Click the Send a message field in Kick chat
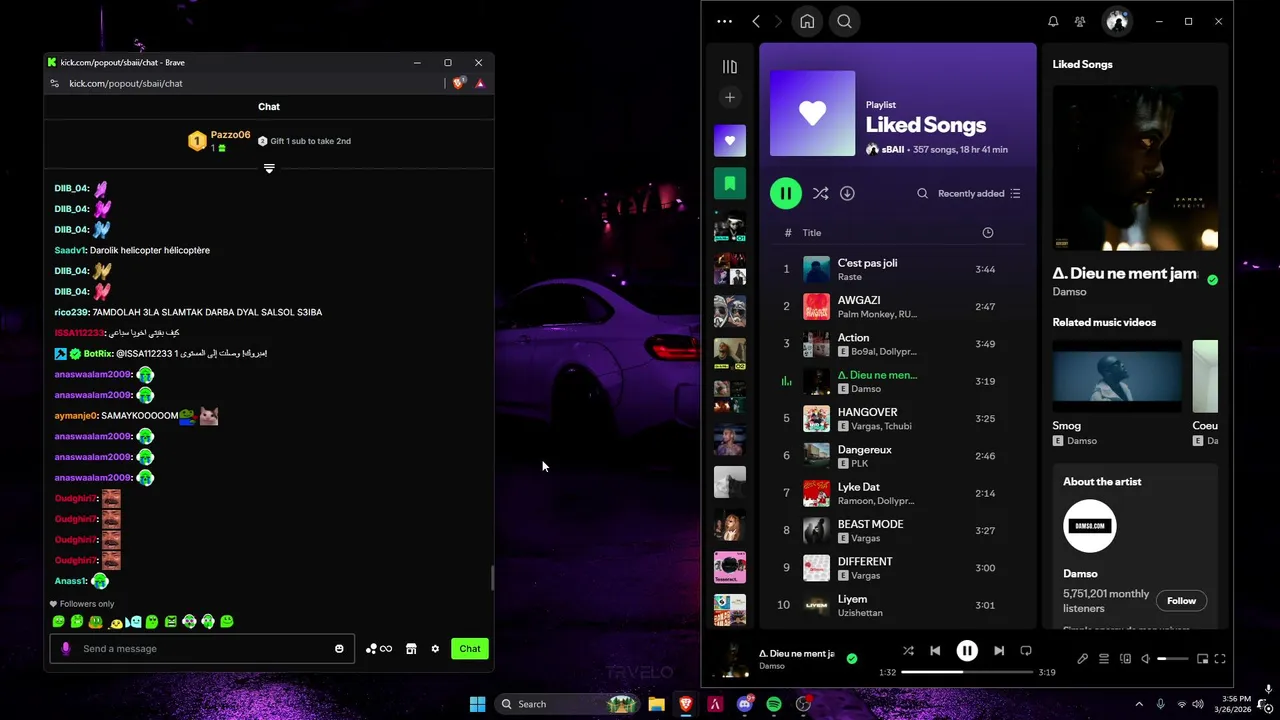This screenshot has height=720, width=1280. pos(202,648)
